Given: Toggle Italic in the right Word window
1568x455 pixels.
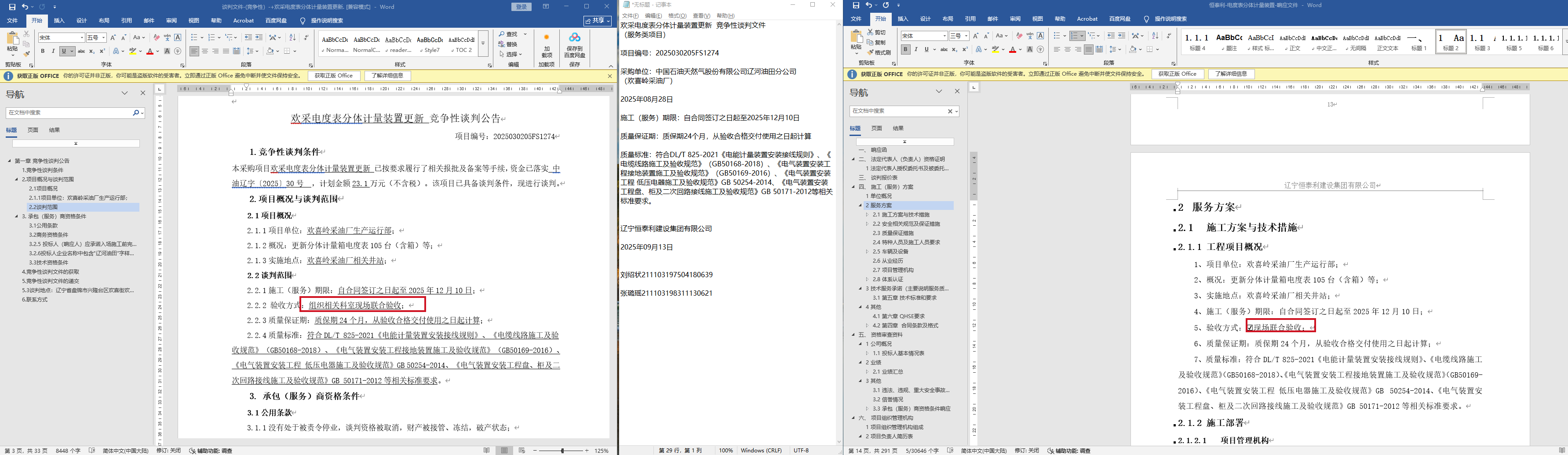Looking at the screenshot, I should tap(916, 49).
